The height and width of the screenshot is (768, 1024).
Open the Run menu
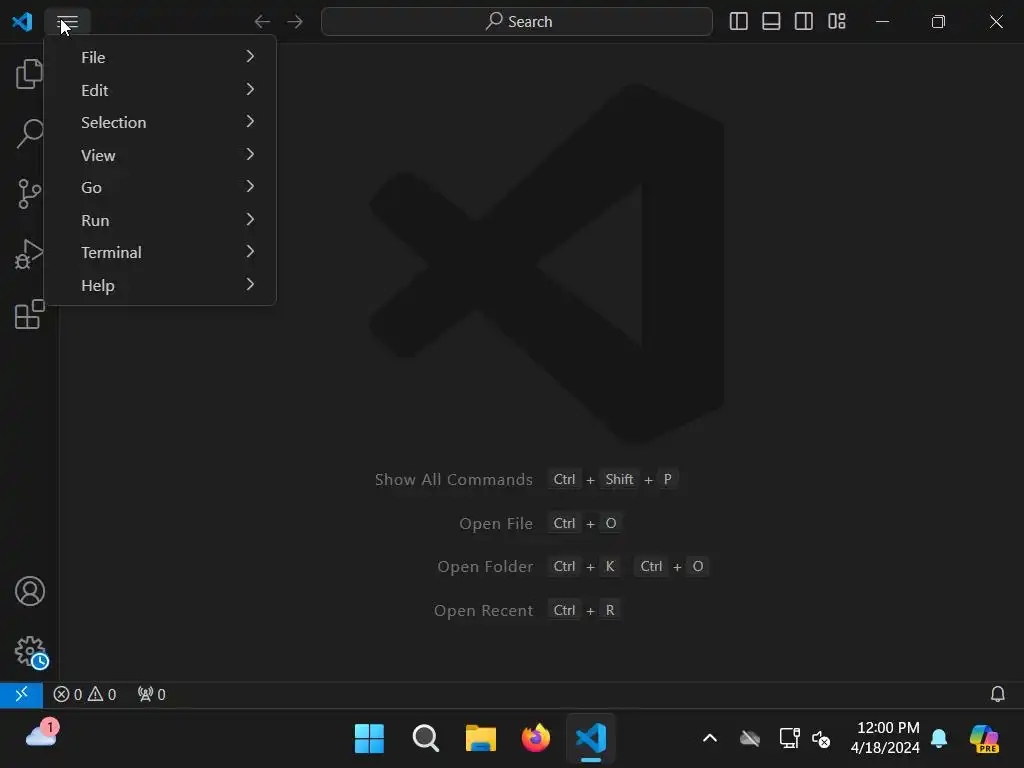(160, 220)
